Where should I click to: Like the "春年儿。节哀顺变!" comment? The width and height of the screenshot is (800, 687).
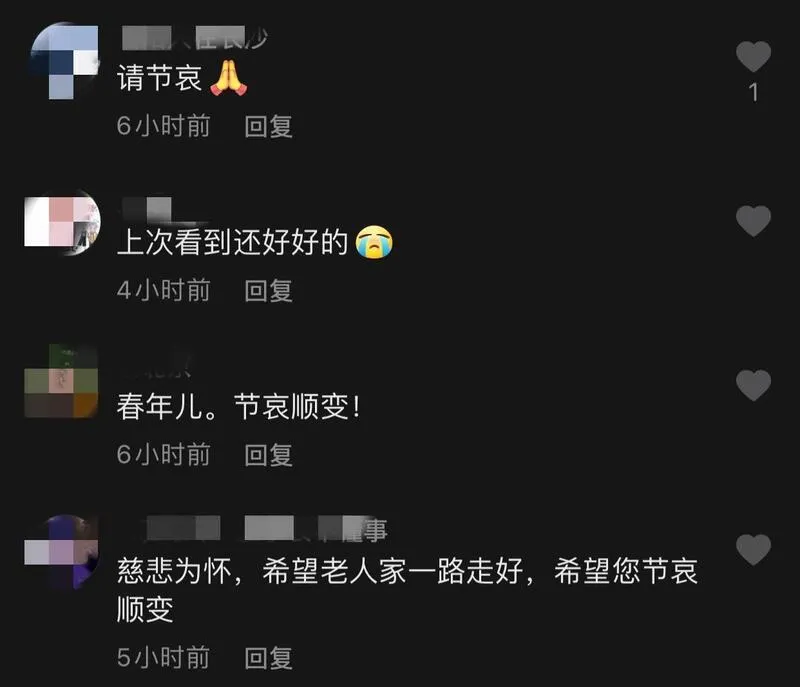pos(753,385)
